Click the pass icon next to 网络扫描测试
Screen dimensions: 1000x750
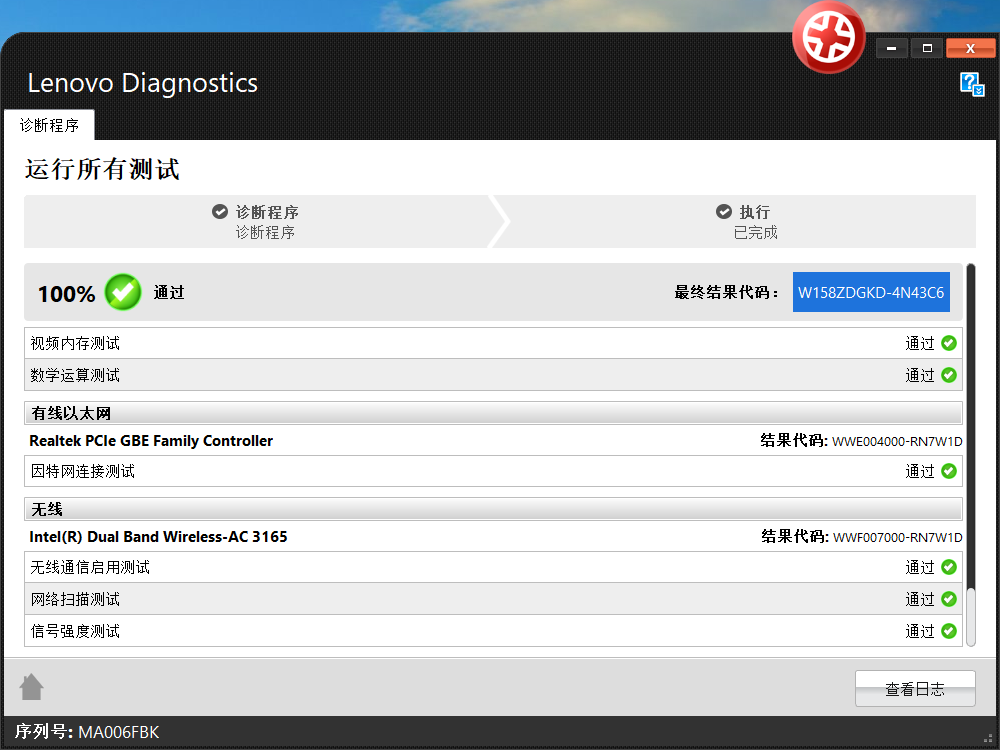click(948, 599)
